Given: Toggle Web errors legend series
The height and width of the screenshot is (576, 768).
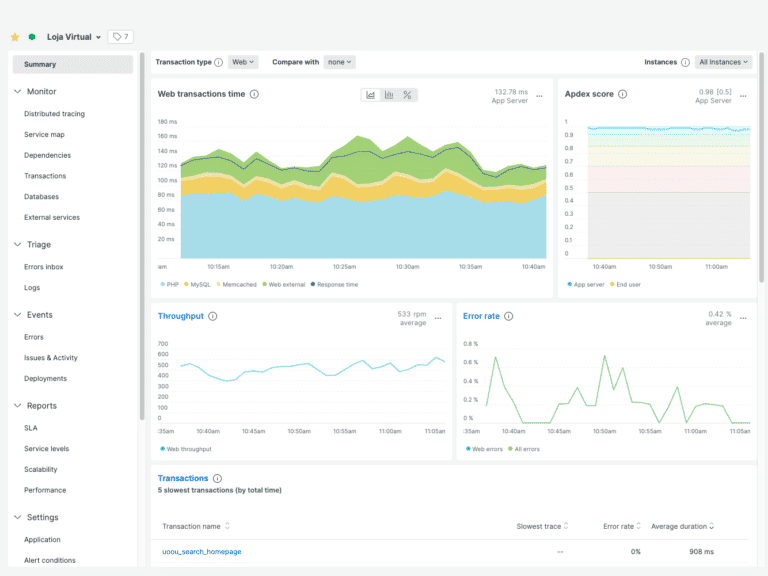Looking at the screenshot, I should (x=484, y=449).
